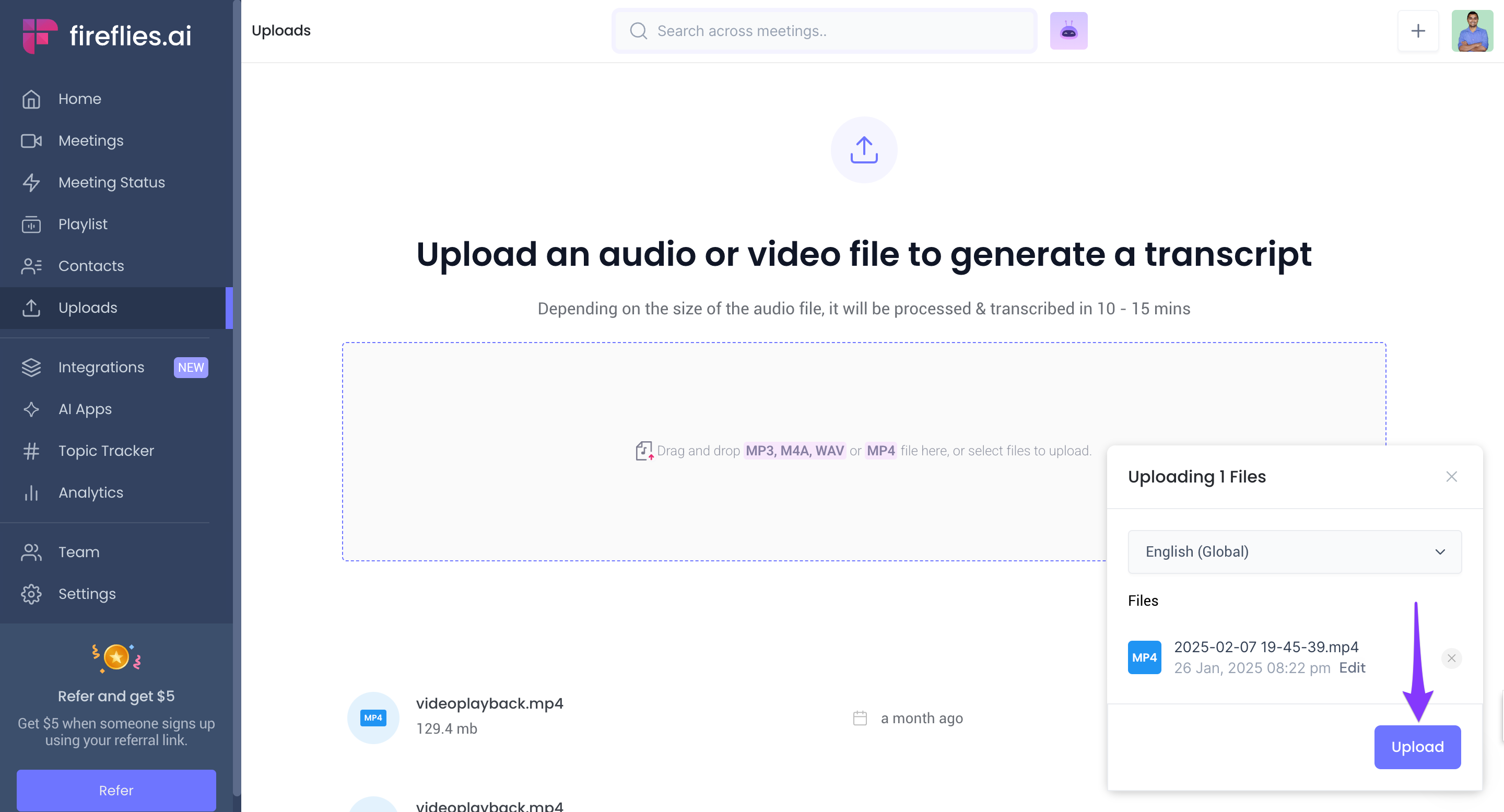Click MP4 icon beside videoplayback.mp4
Image resolution: width=1504 pixels, height=812 pixels.
click(373, 717)
